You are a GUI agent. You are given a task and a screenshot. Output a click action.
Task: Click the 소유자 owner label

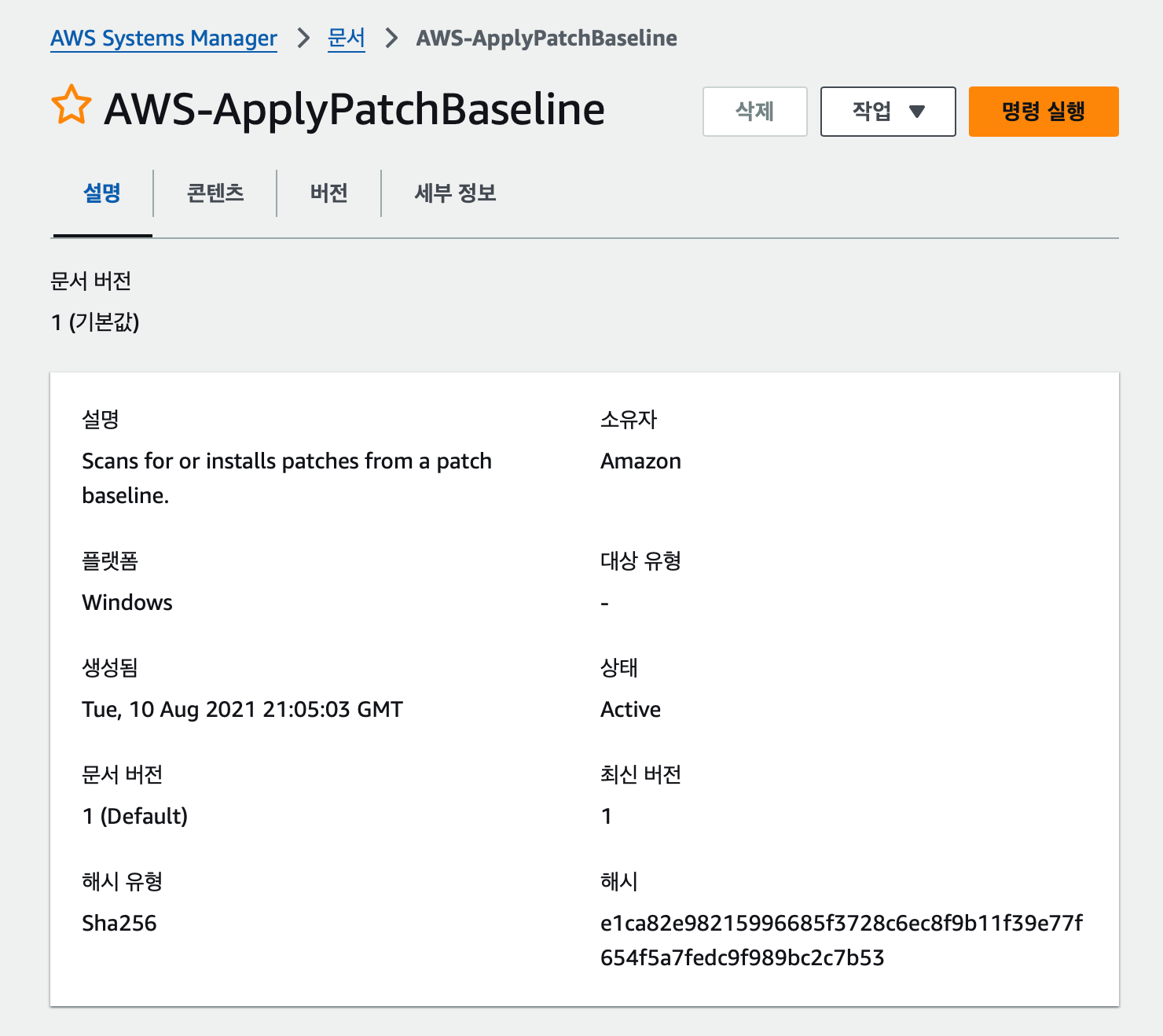pos(629,419)
